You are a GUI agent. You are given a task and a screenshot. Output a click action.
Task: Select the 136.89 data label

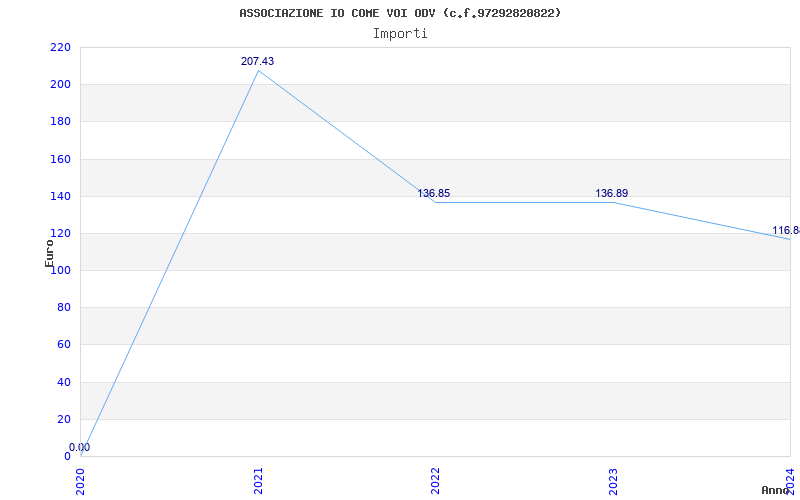tap(611, 193)
